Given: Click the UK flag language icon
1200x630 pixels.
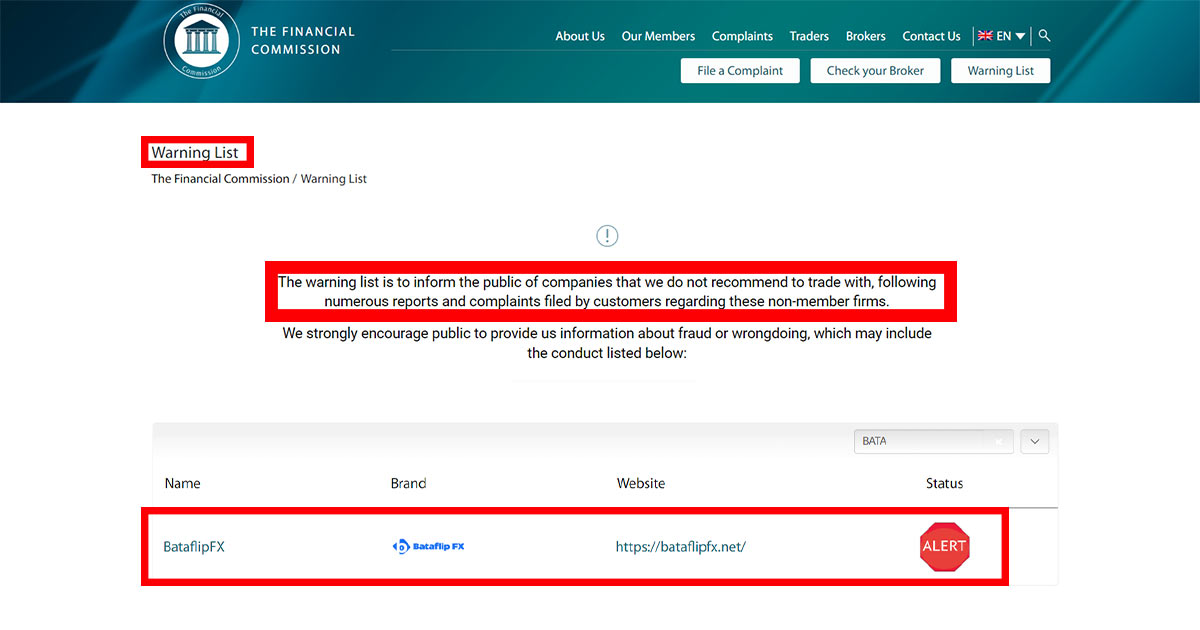Looking at the screenshot, I should (x=985, y=36).
